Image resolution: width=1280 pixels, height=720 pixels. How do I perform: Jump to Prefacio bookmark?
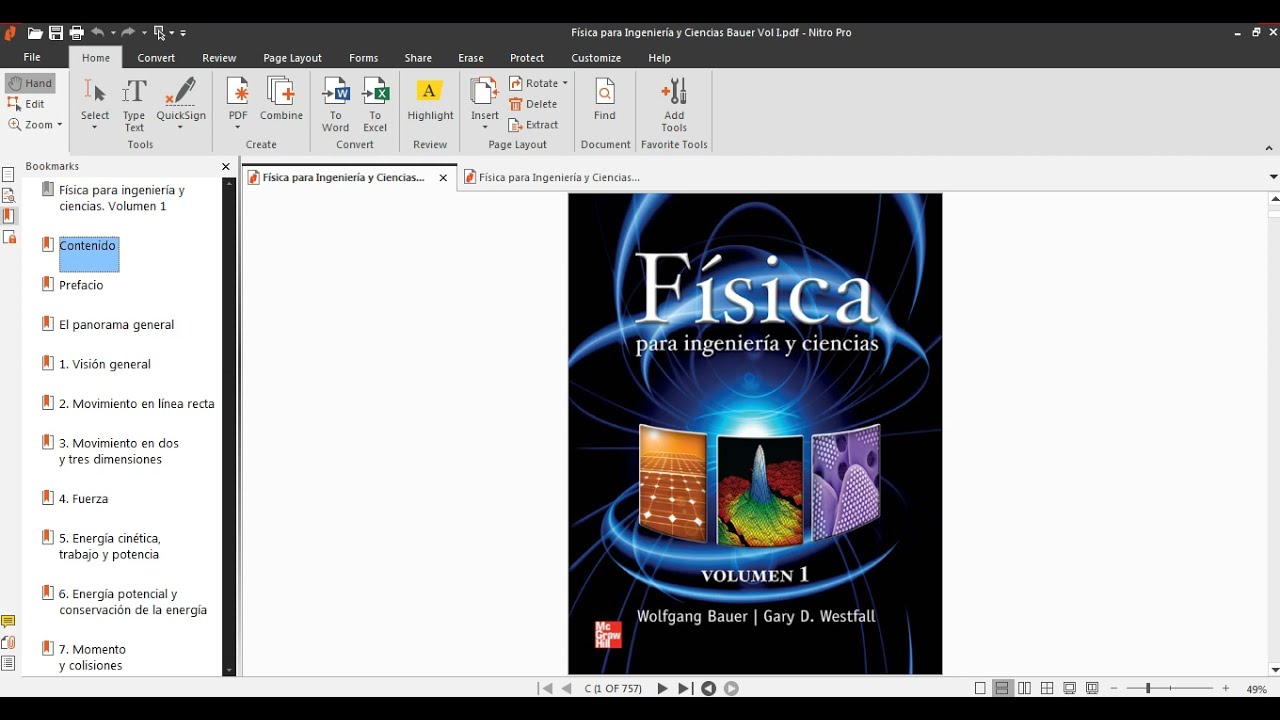81,285
